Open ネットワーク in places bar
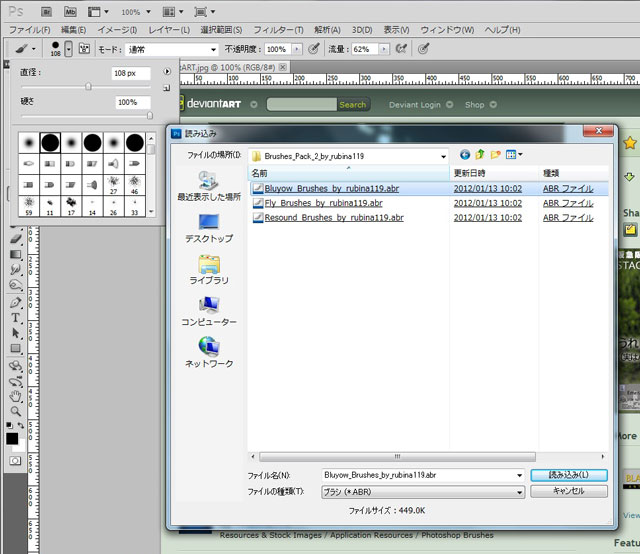The image size is (640, 554). pyautogui.click(x=209, y=353)
